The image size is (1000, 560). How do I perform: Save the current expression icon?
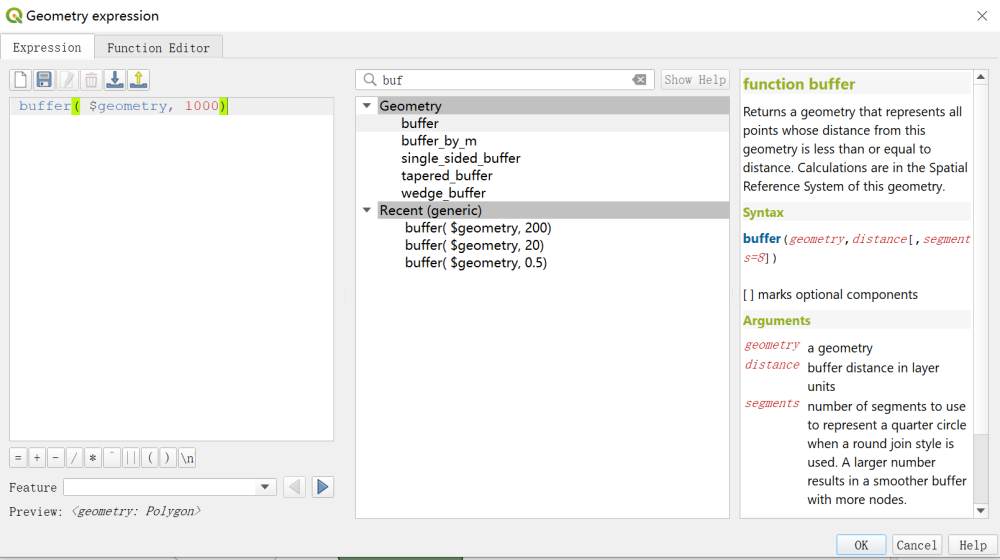(x=44, y=80)
